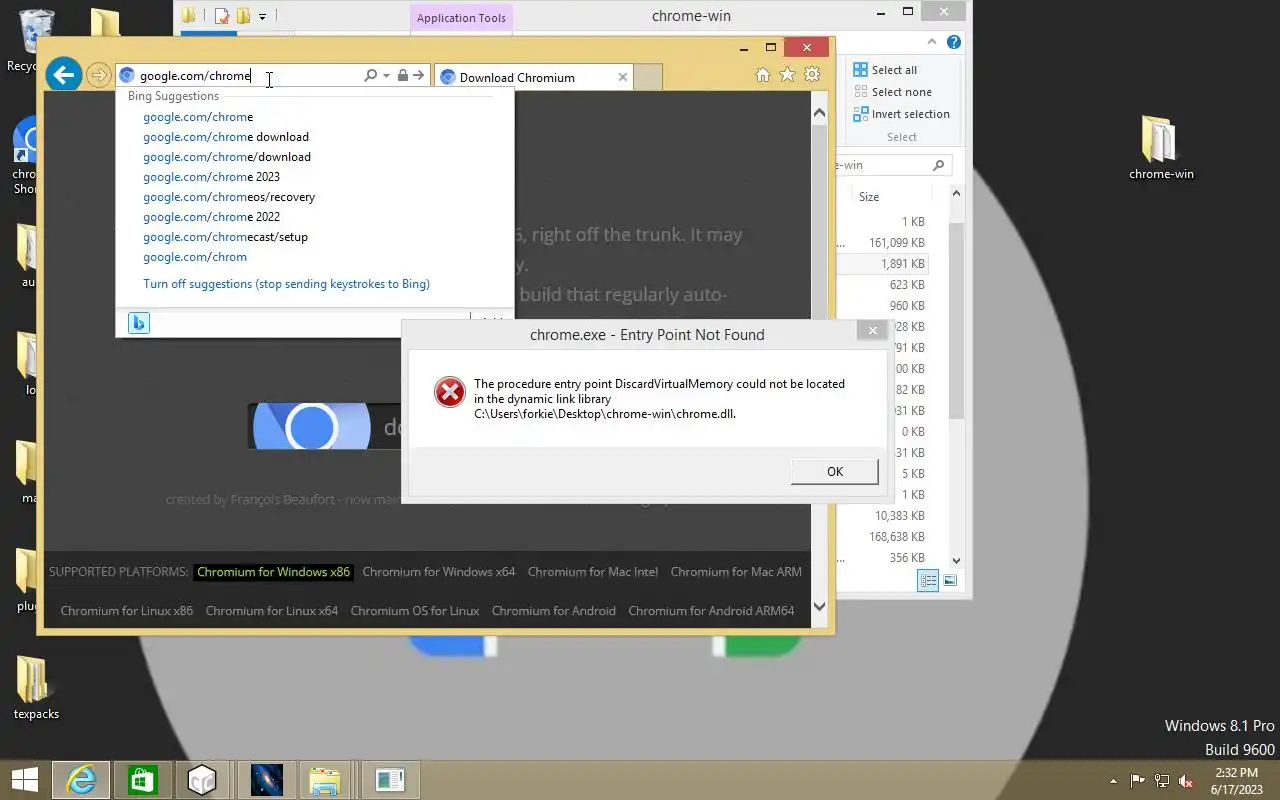Image resolution: width=1280 pixels, height=800 pixels.
Task: Select the file row sized 168,638 KB
Action: 881,537
